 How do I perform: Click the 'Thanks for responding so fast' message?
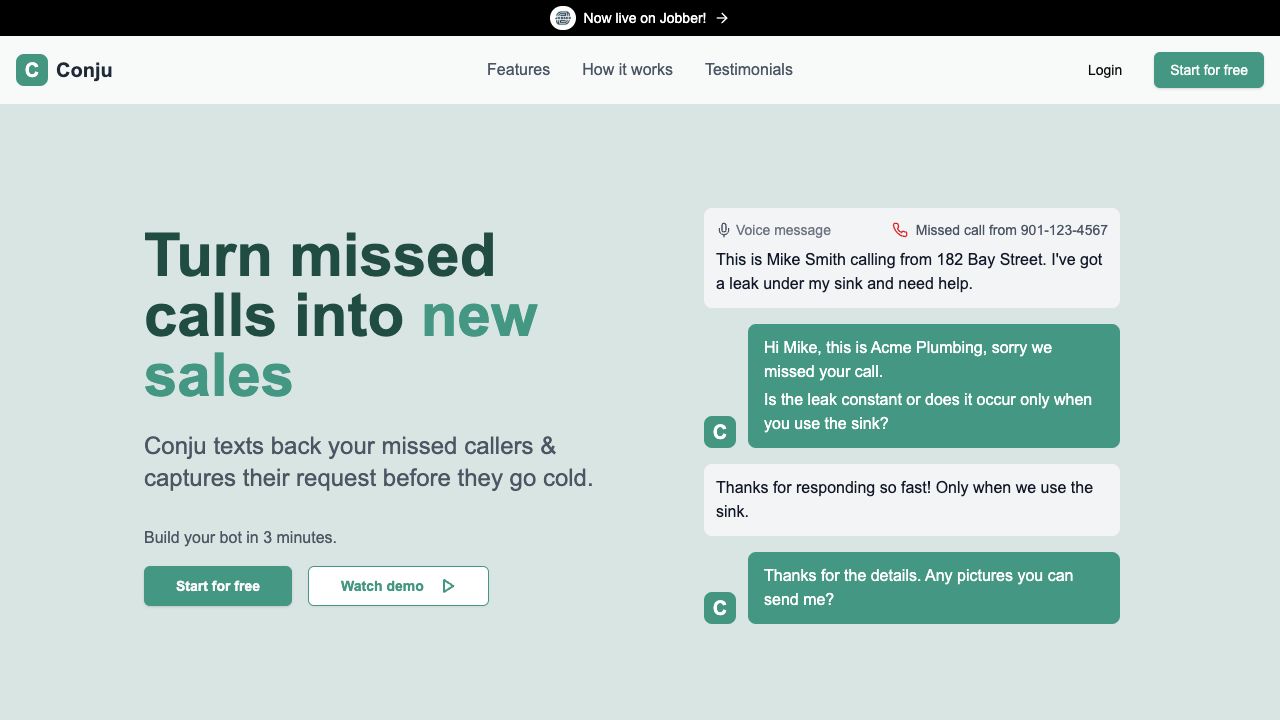910,500
